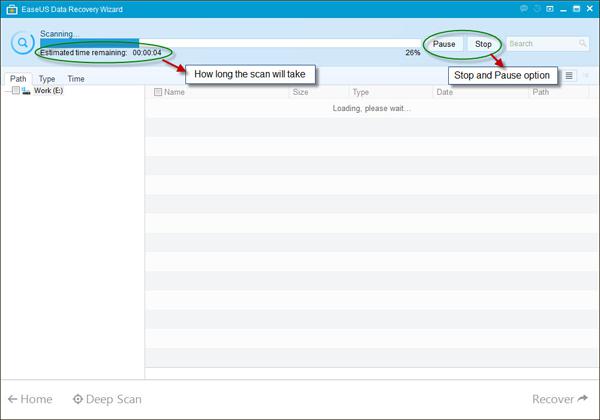The height and width of the screenshot is (420, 600).
Task: Click into the Search field
Action: pos(540,44)
